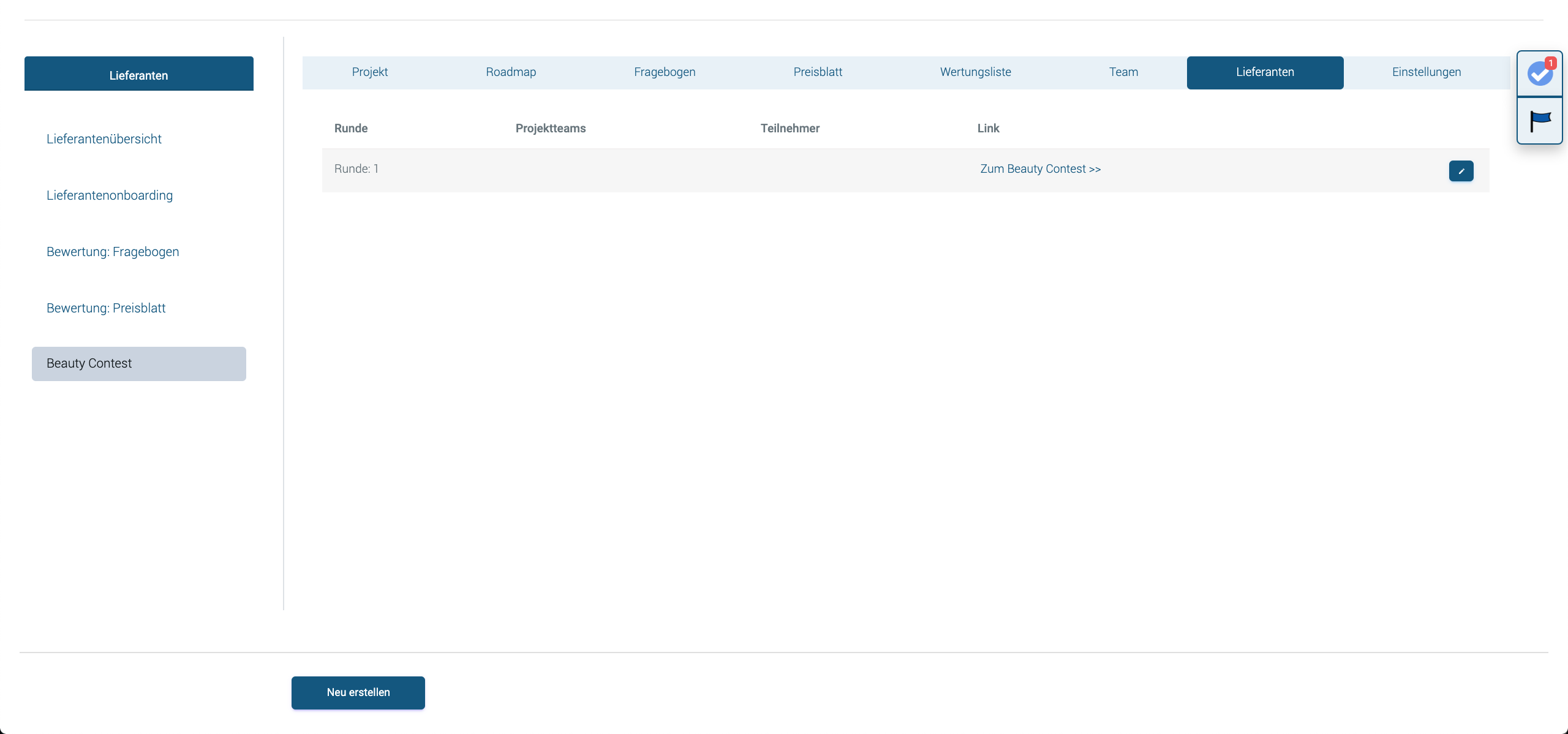
Task: Switch to the Roadmap tab
Action: click(511, 72)
